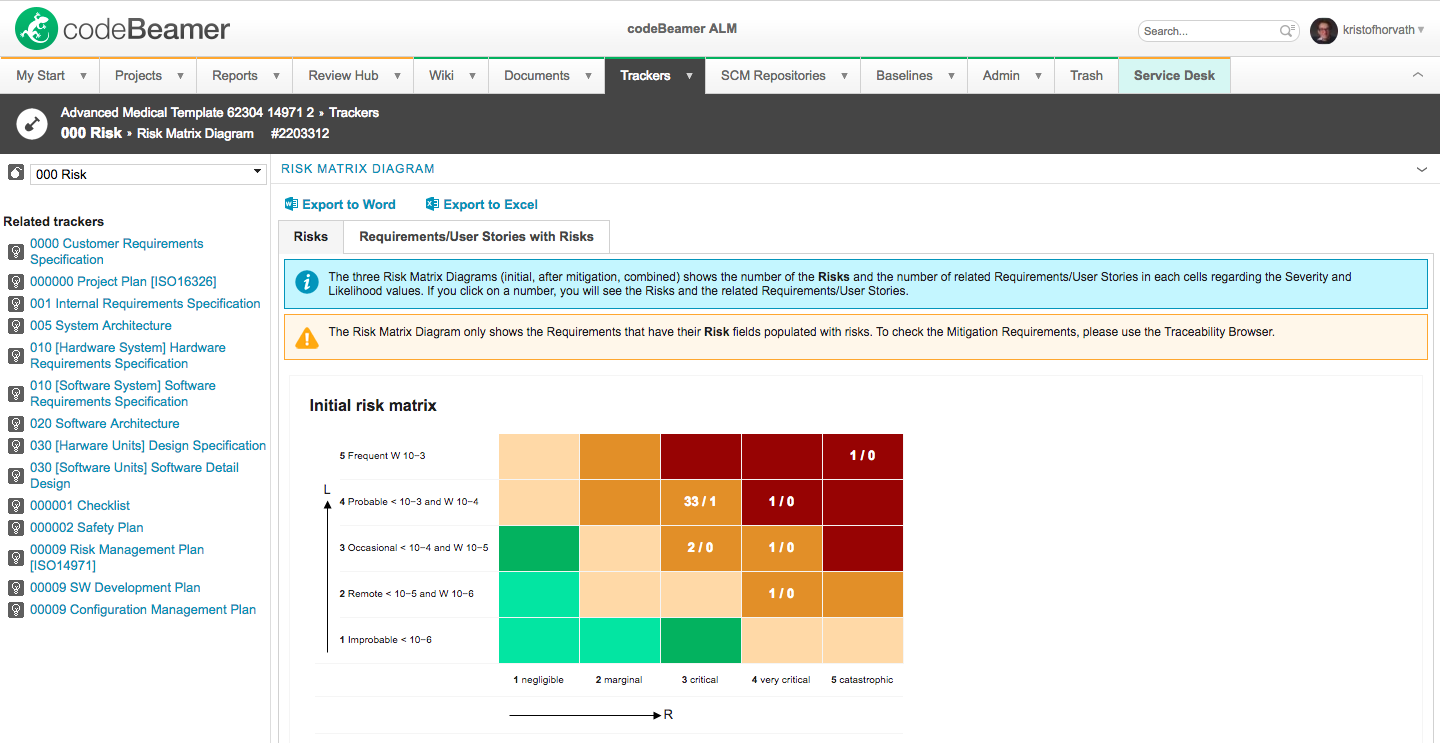The height and width of the screenshot is (747, 1440).
Task: Open the 00009 SW Development Plan tracker
Action: (x=115, y=588)
